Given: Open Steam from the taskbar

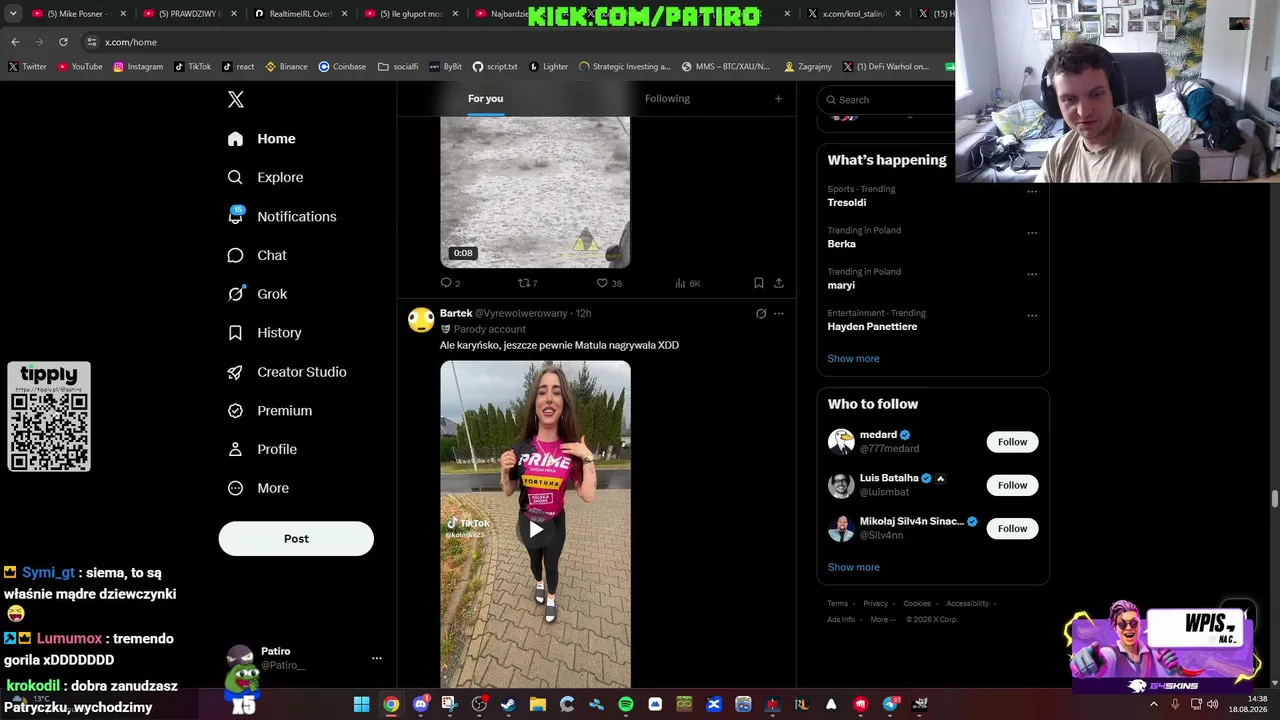Looking at the screenshot, I should click(x=508, y=704).
